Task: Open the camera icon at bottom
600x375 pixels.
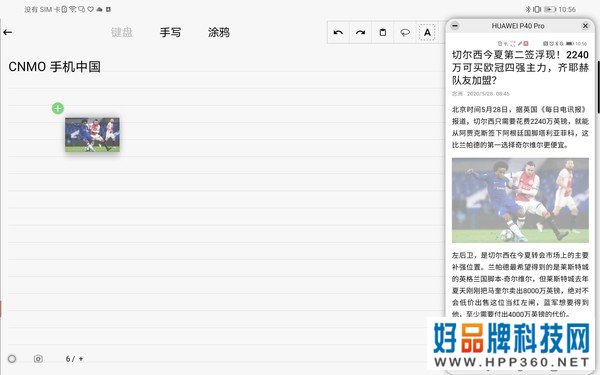Action: 38,359
